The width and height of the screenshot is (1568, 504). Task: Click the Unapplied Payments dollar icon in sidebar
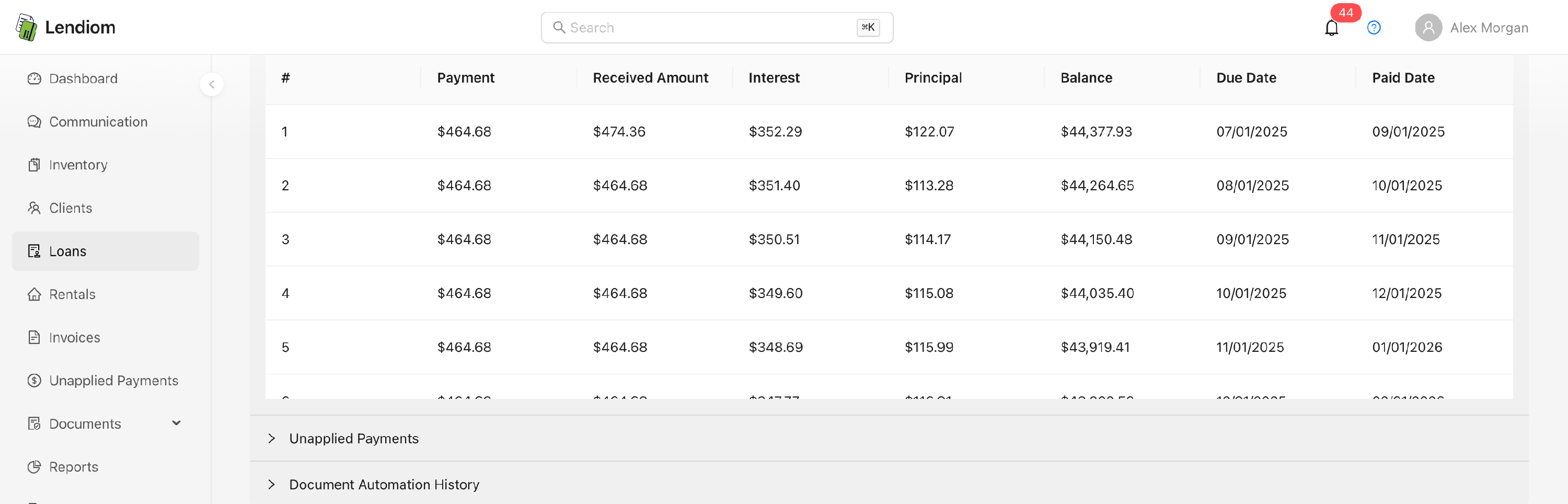(34, 381)
